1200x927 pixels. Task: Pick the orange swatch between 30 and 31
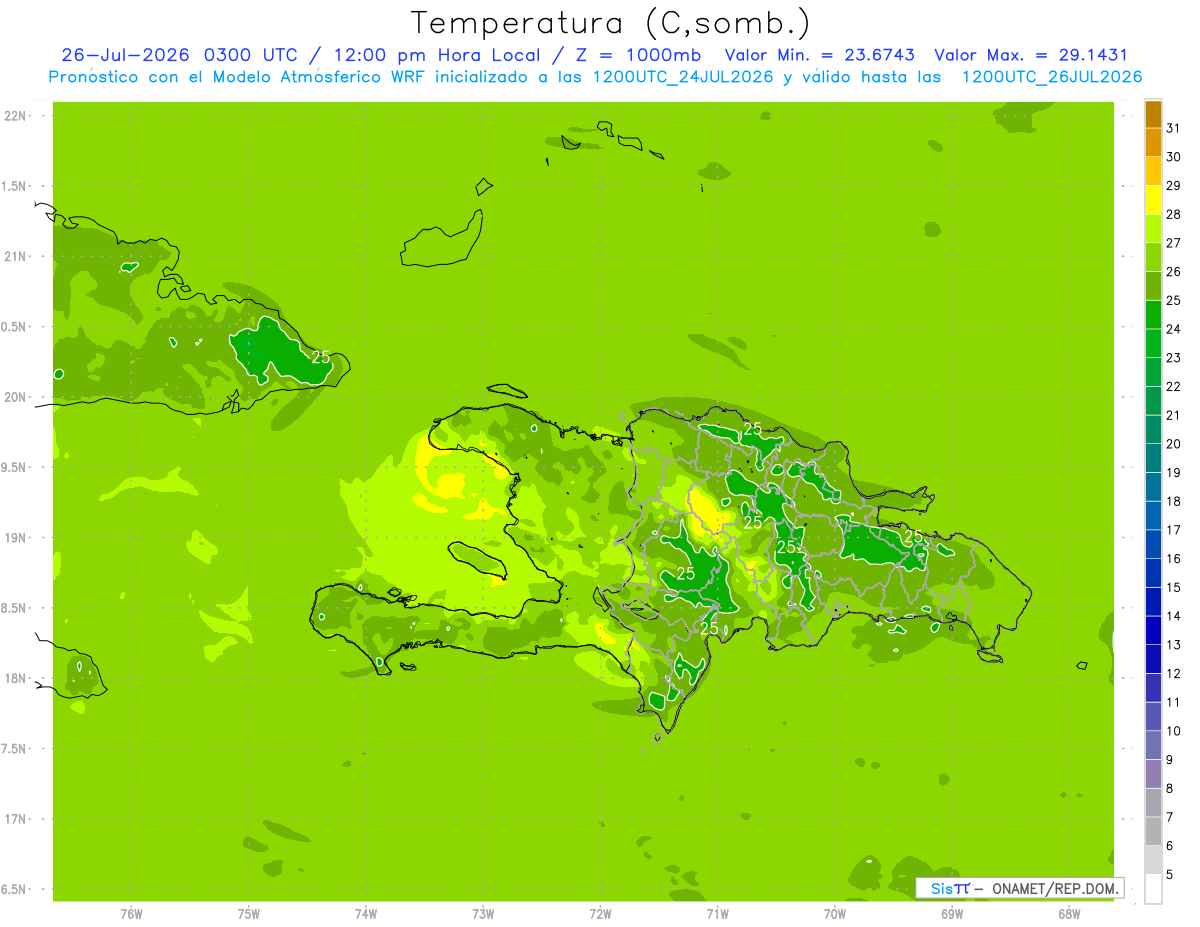[x=1153, y=143]
